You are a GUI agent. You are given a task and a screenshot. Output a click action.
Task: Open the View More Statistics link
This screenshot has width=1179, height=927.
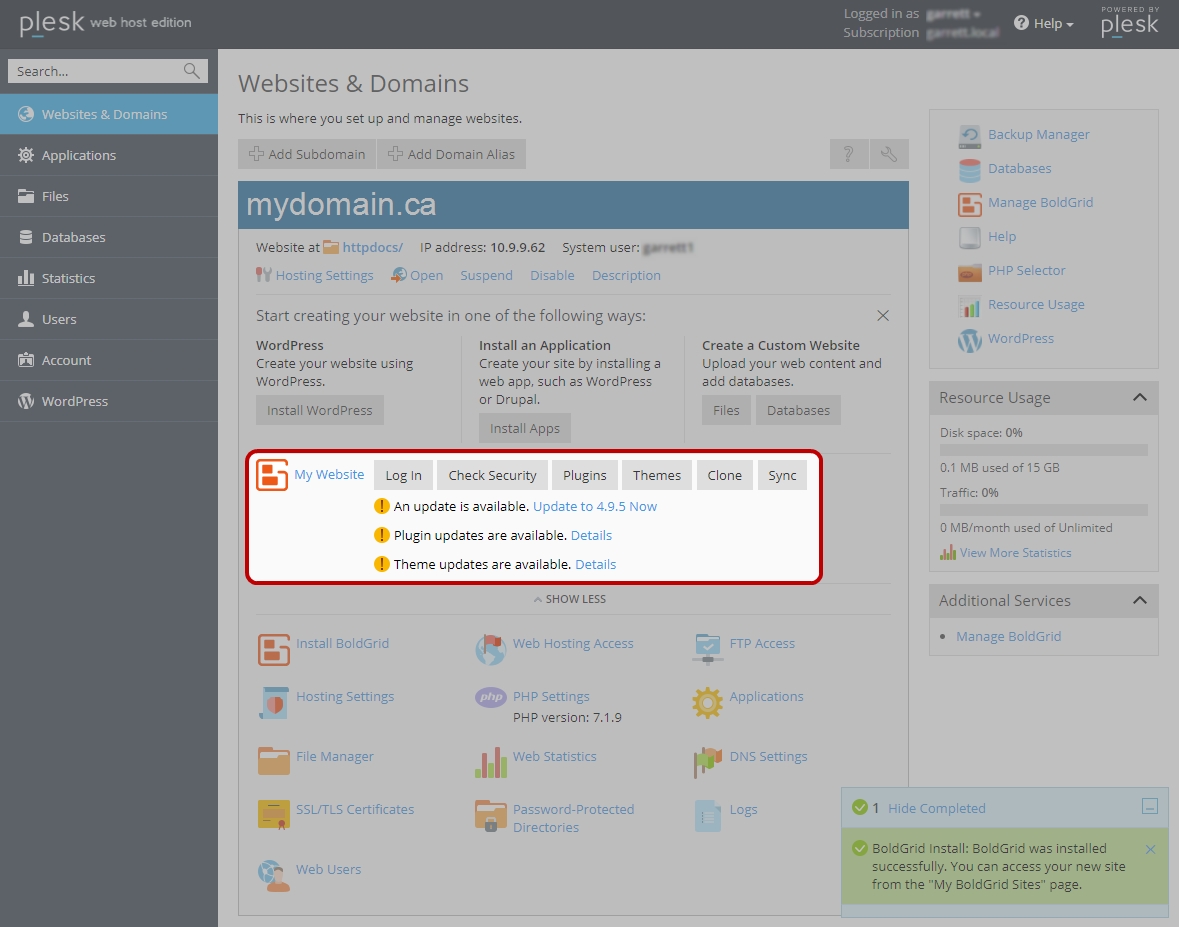click(x=1015, y=553)
